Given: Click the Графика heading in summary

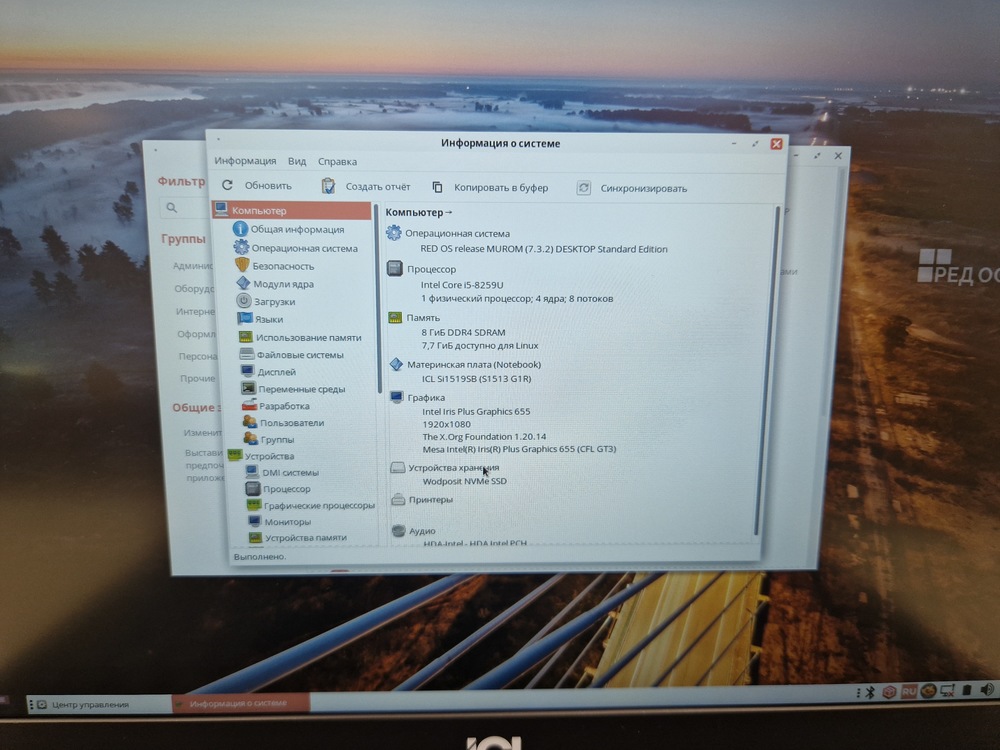Looking at the screenshot, I should [426, 397].
